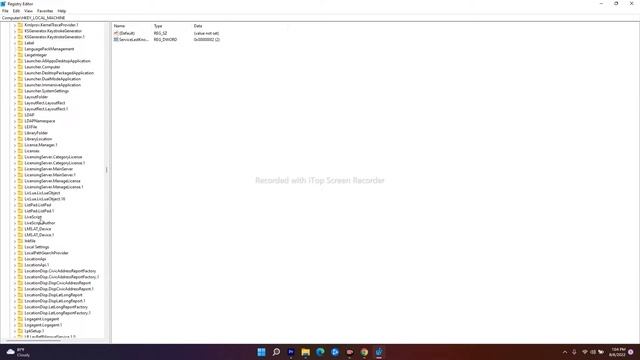Show hidden system tray icons
The image size is (640, 360).
click(x=565, y=352)
